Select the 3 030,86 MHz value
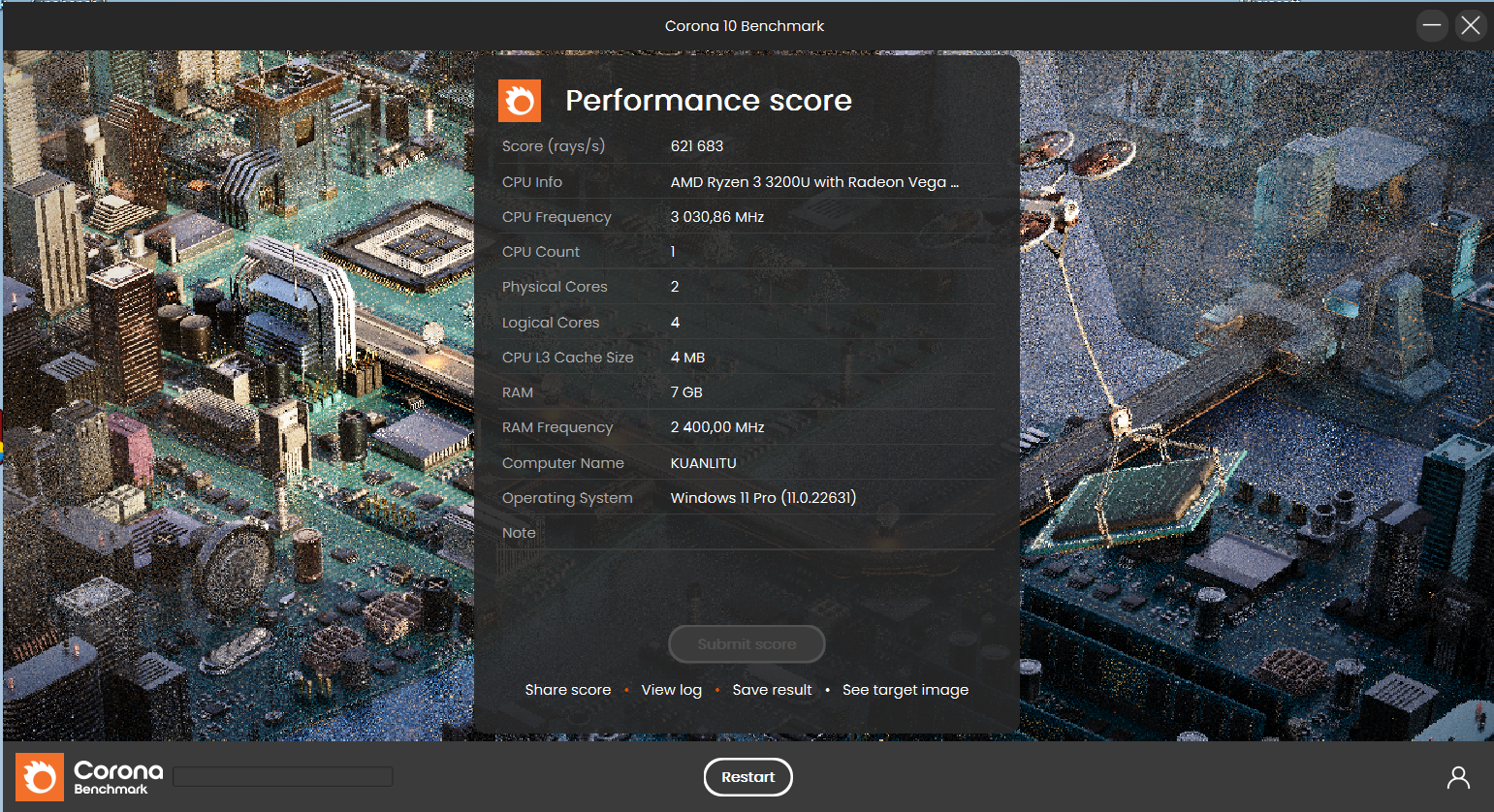1494x812 pixels. [x=717, y=217]
